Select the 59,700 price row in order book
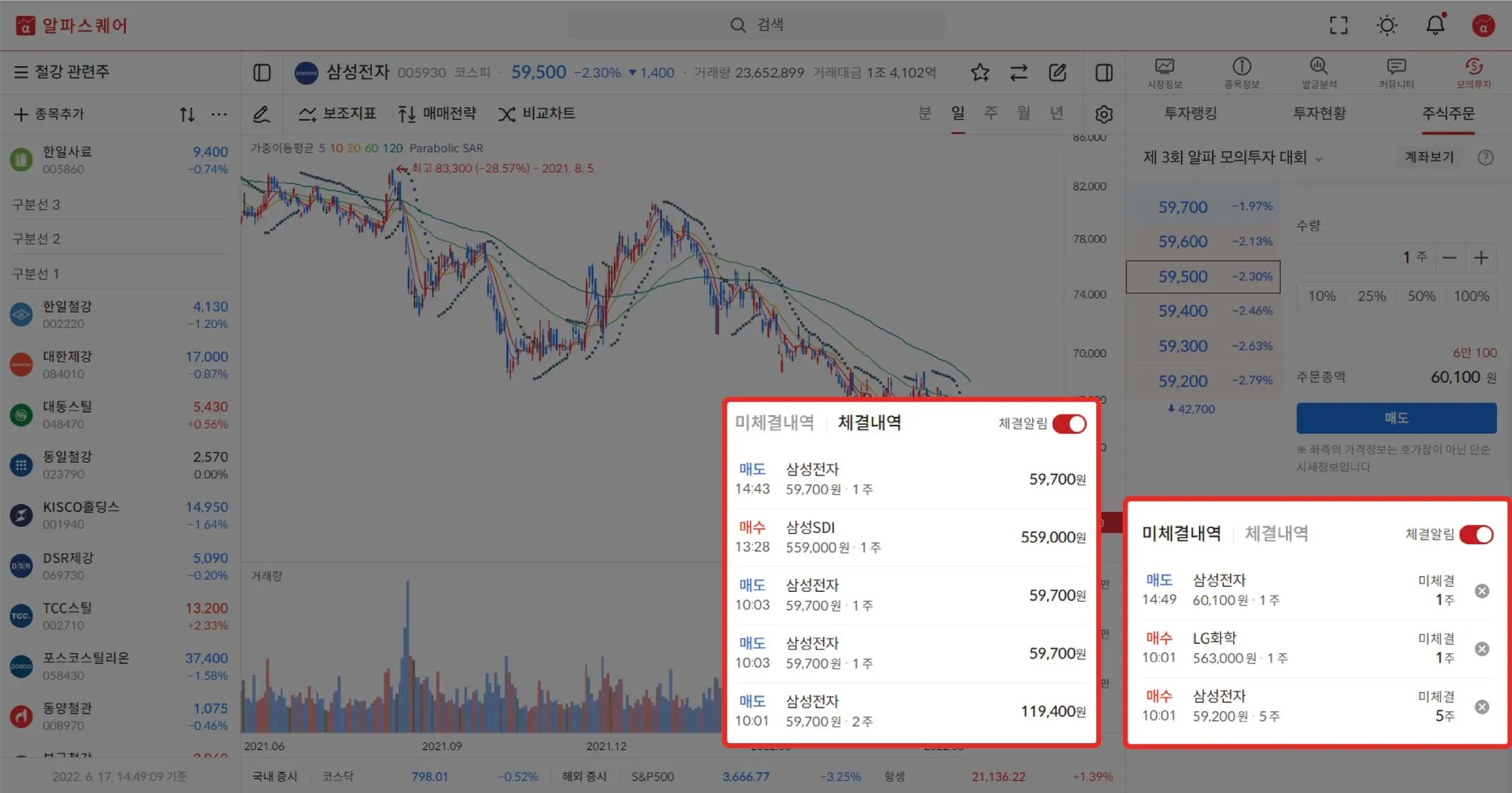The width and height of the screenshot is (1512, 793). (x=1202, y=206)
